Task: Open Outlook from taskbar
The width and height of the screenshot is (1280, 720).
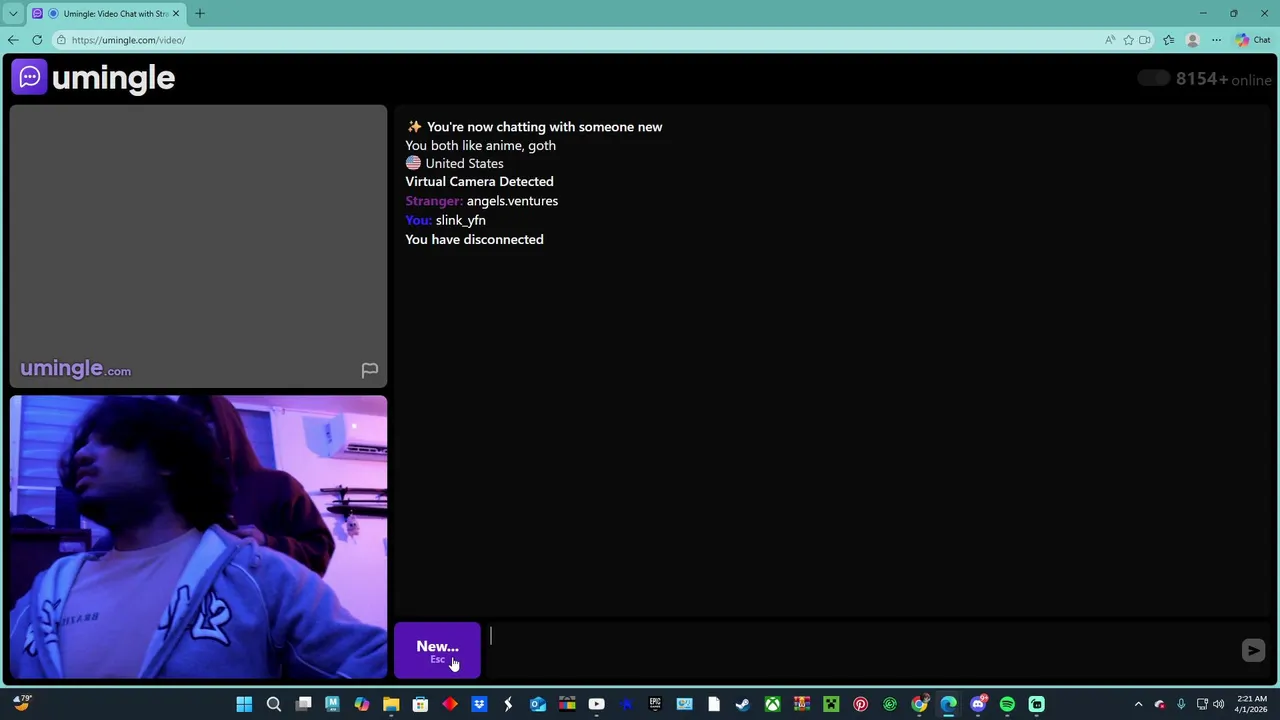Action: [538, 704]
